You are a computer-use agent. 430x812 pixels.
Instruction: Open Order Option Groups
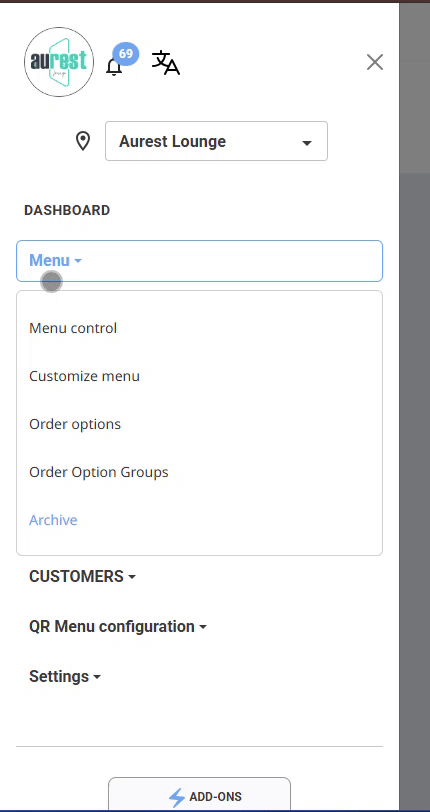[99, 472]
